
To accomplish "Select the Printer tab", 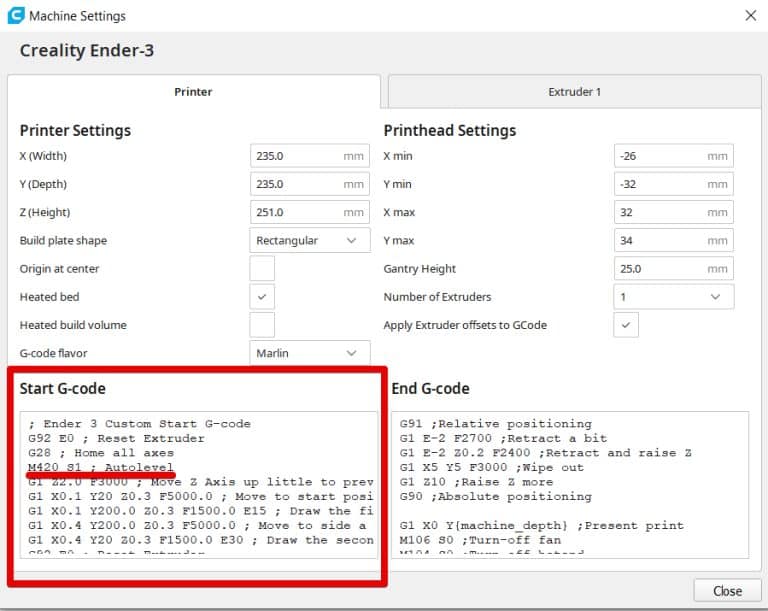I will (x=193, y=92).
